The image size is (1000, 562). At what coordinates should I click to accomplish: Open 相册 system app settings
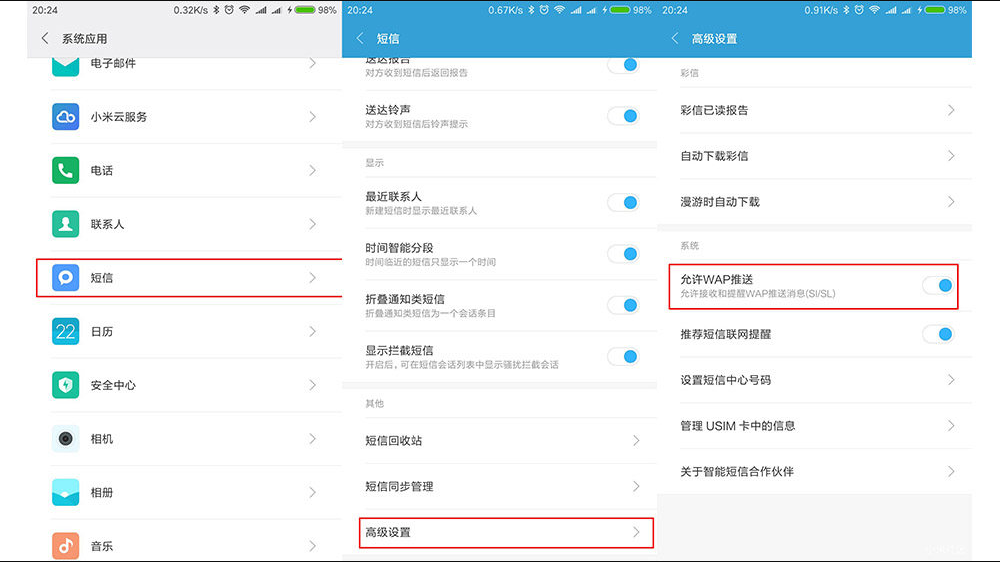point(184,492)
